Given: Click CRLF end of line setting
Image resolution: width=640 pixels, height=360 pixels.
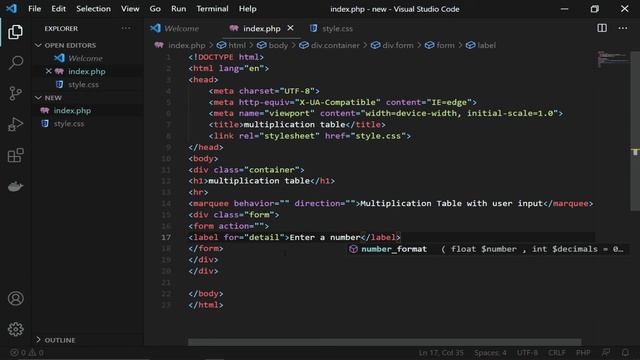Looking at the screenshot, I should (x=557, y=352).
